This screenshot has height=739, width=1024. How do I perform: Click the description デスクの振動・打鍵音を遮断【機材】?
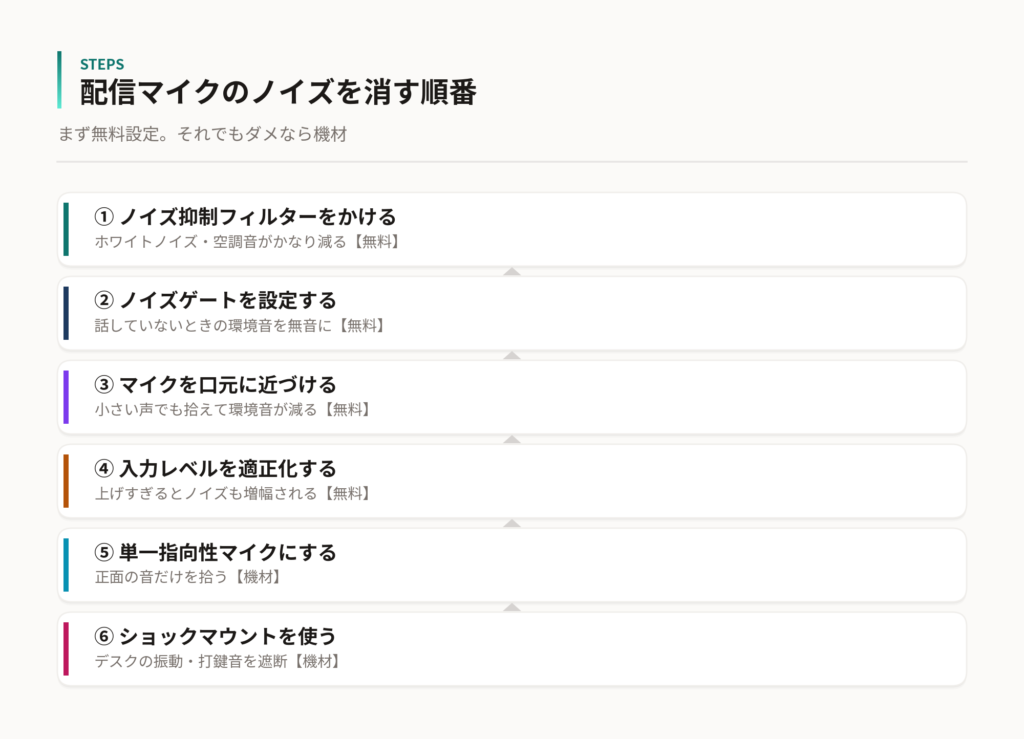[219, 661]
